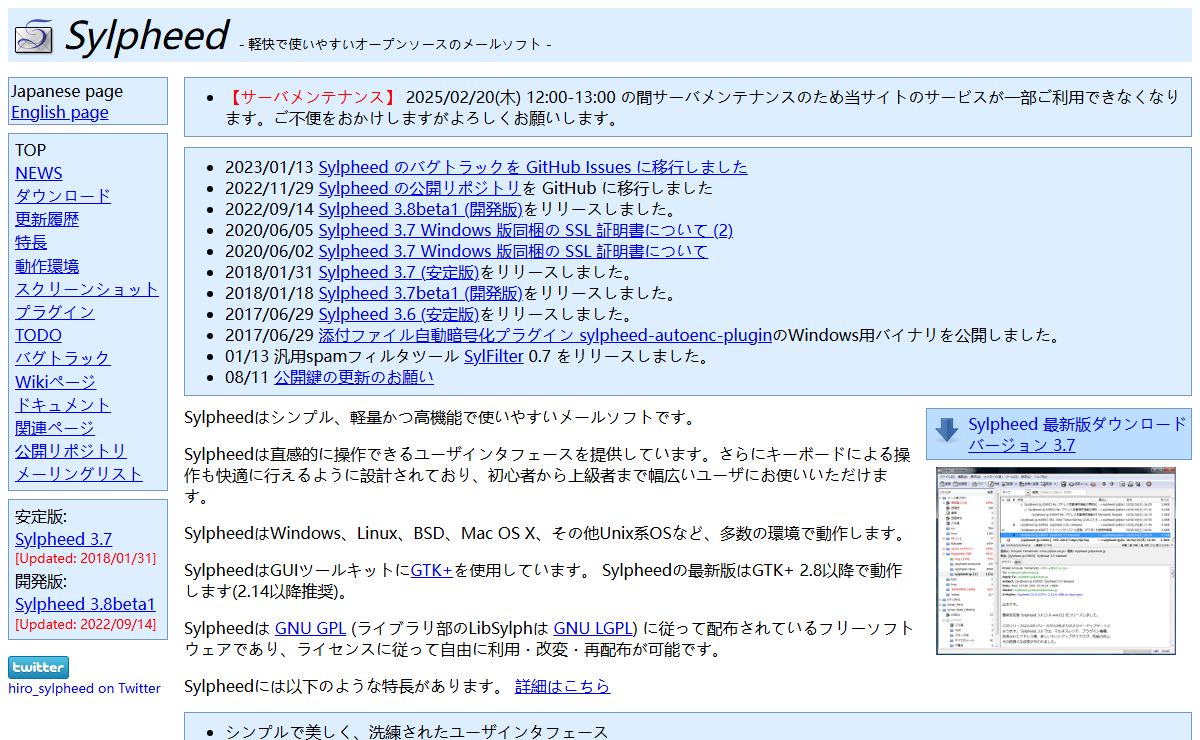The image size is (1200, 740).
Task: Open the ダウンロード sidebar link
Action: (63, 196)
